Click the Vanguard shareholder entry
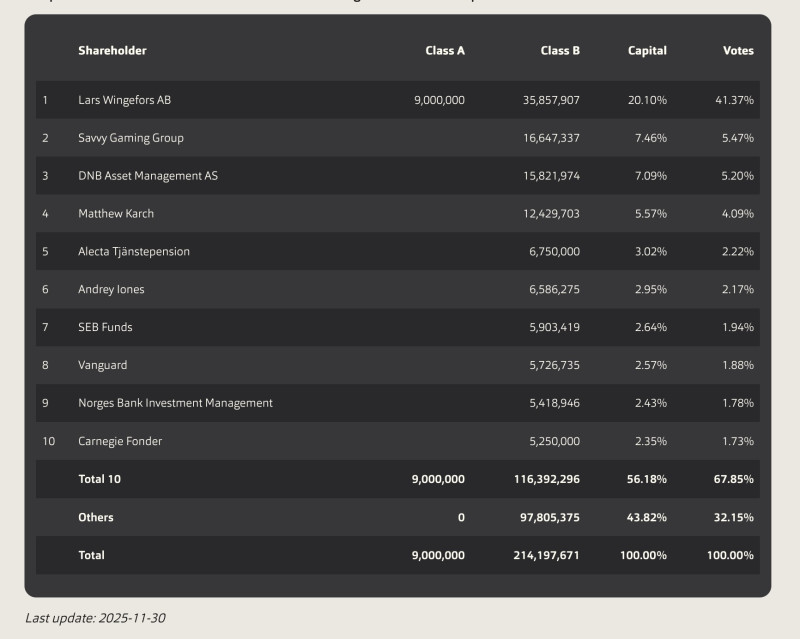 click(x=103, y=366)
